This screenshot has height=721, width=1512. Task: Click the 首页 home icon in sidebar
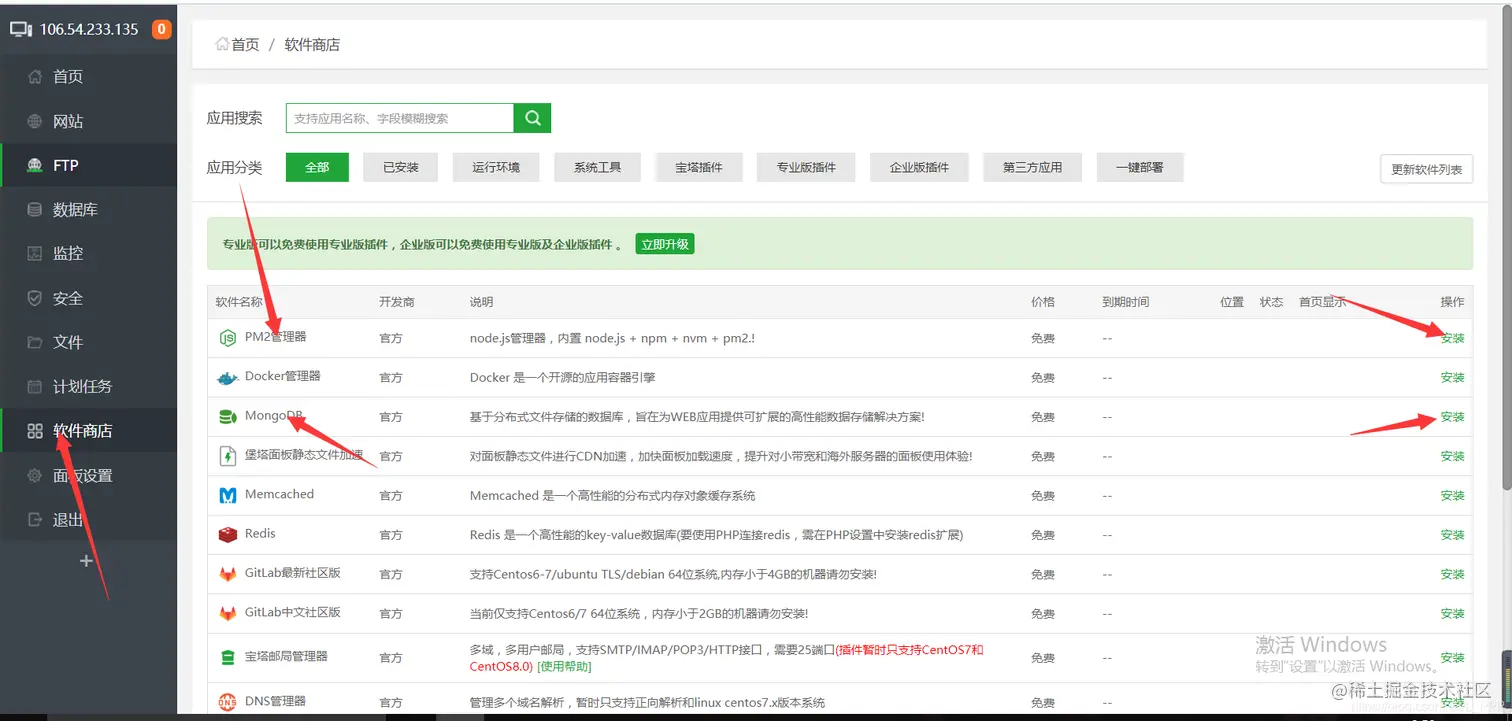35,77
